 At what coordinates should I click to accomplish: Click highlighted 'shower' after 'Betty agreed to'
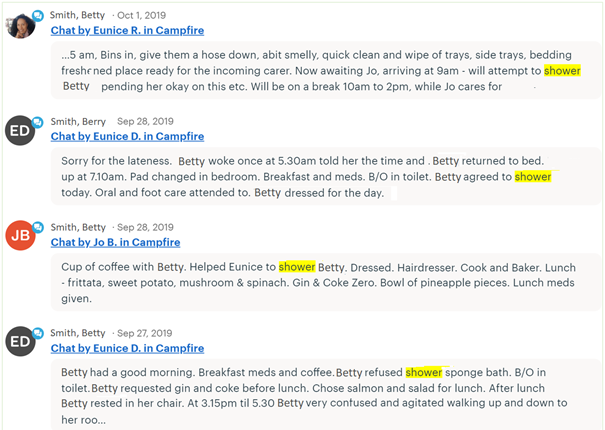[533, 176]
